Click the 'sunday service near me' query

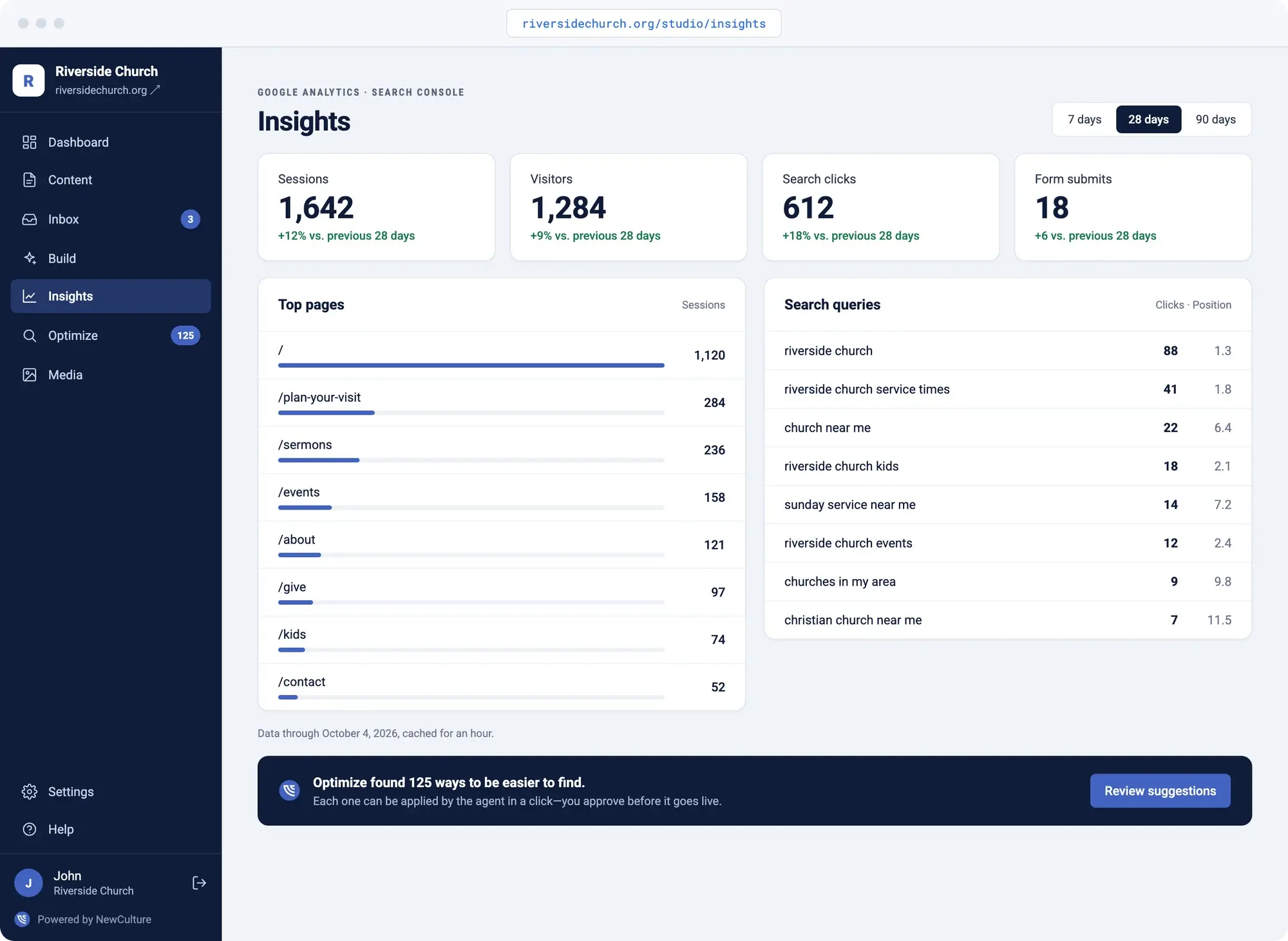coord(1007,504)
